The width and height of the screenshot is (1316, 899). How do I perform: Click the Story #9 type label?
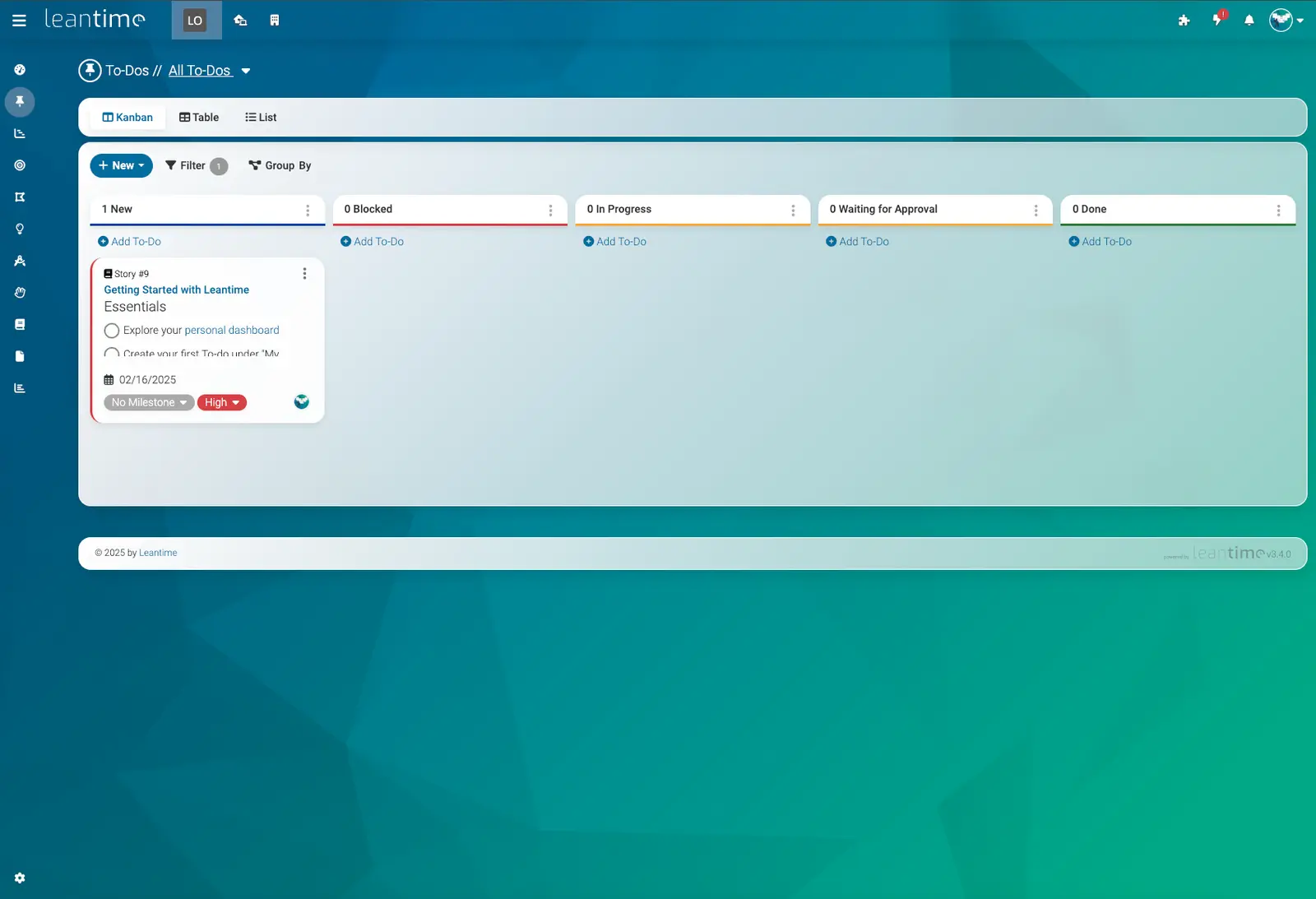127,274
